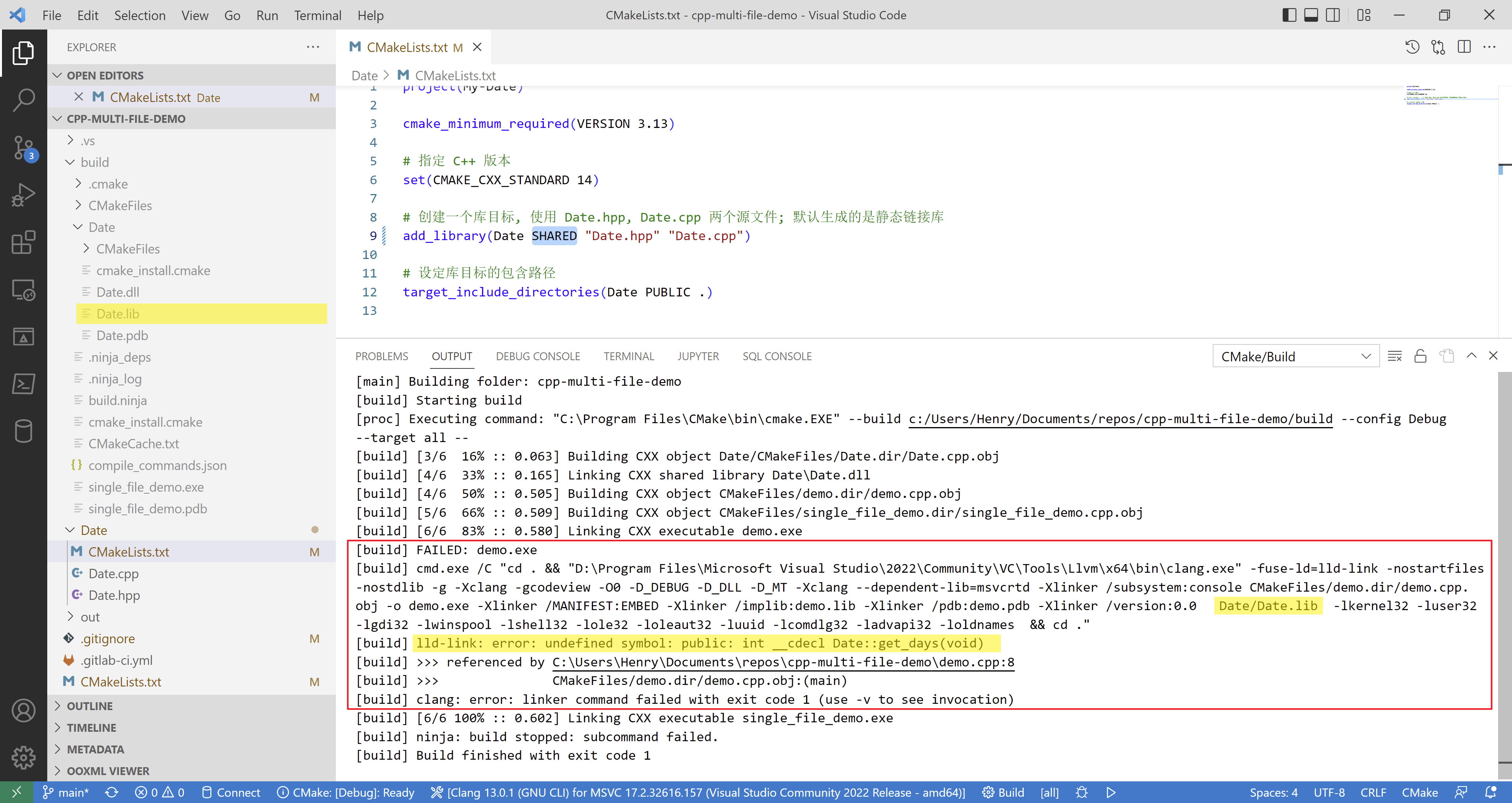Open editor more actions ellipsis
The width and height of the screenshot is (1512, 803).
[1490, 47]
